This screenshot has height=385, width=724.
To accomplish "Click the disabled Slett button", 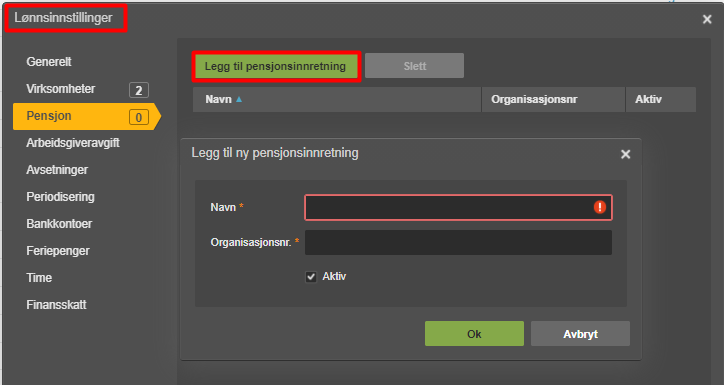I will pyautogui.click(x=414, y=66).
